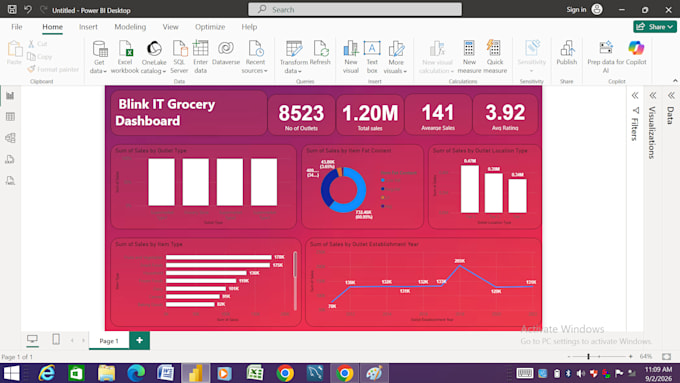
Task: Add a new report page
Action: pyautogui.click(x=139, y=340)
